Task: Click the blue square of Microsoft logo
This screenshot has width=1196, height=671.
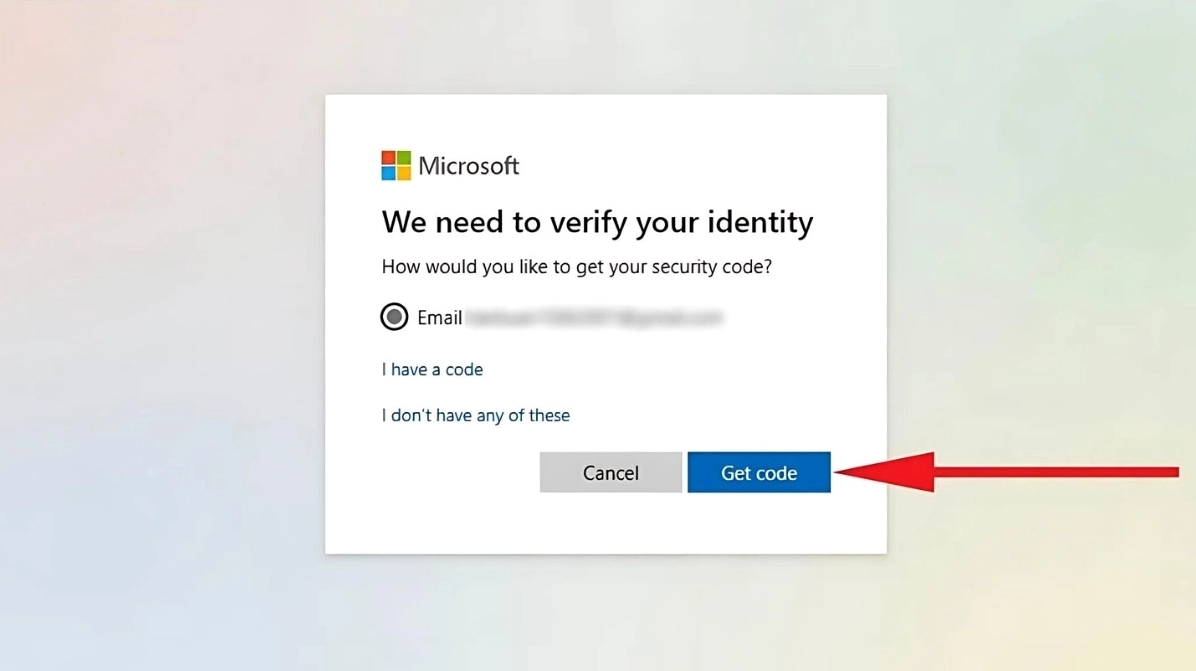Action: coord(388,173)
